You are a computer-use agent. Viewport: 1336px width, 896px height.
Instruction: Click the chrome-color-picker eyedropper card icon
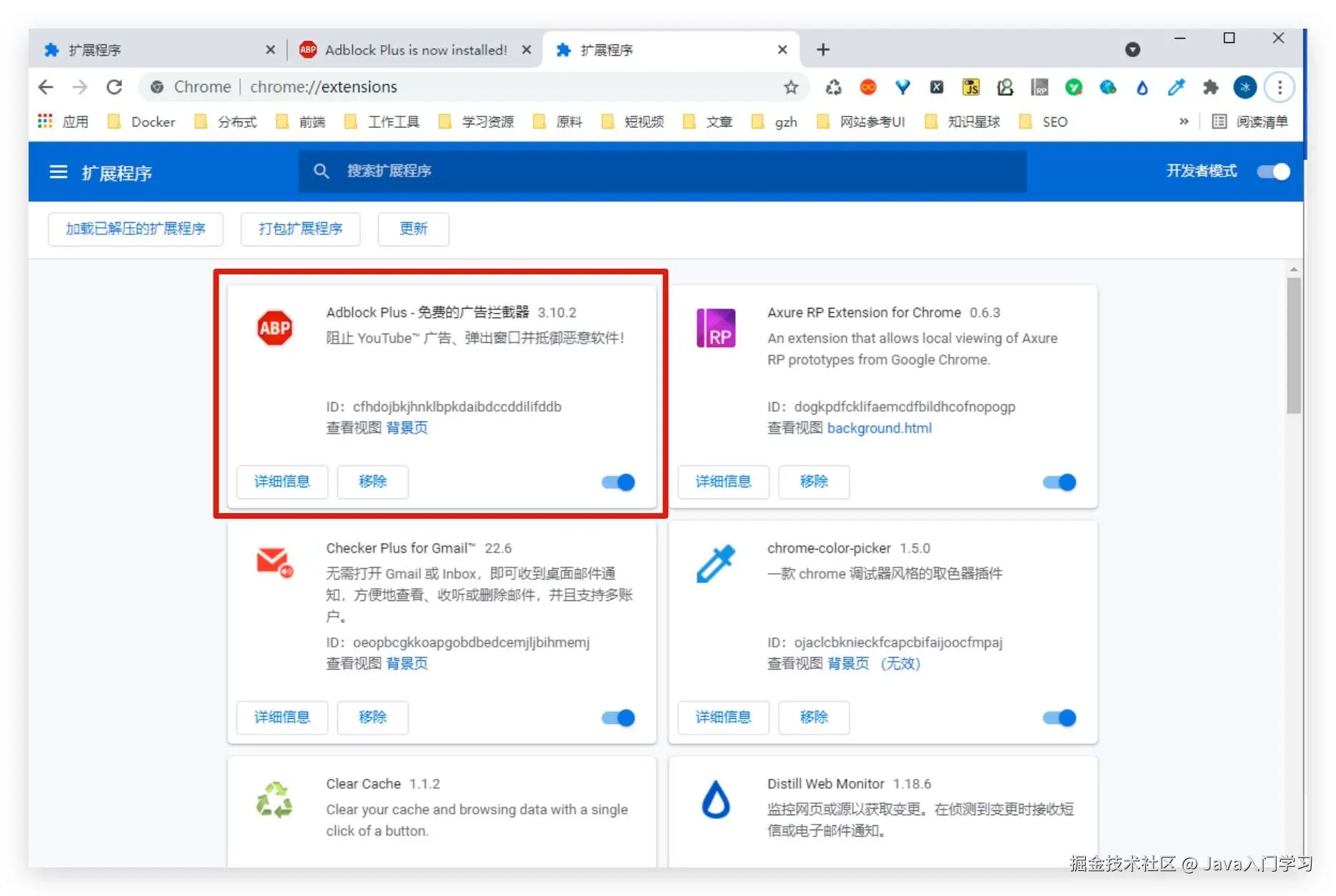click(716, 564)
